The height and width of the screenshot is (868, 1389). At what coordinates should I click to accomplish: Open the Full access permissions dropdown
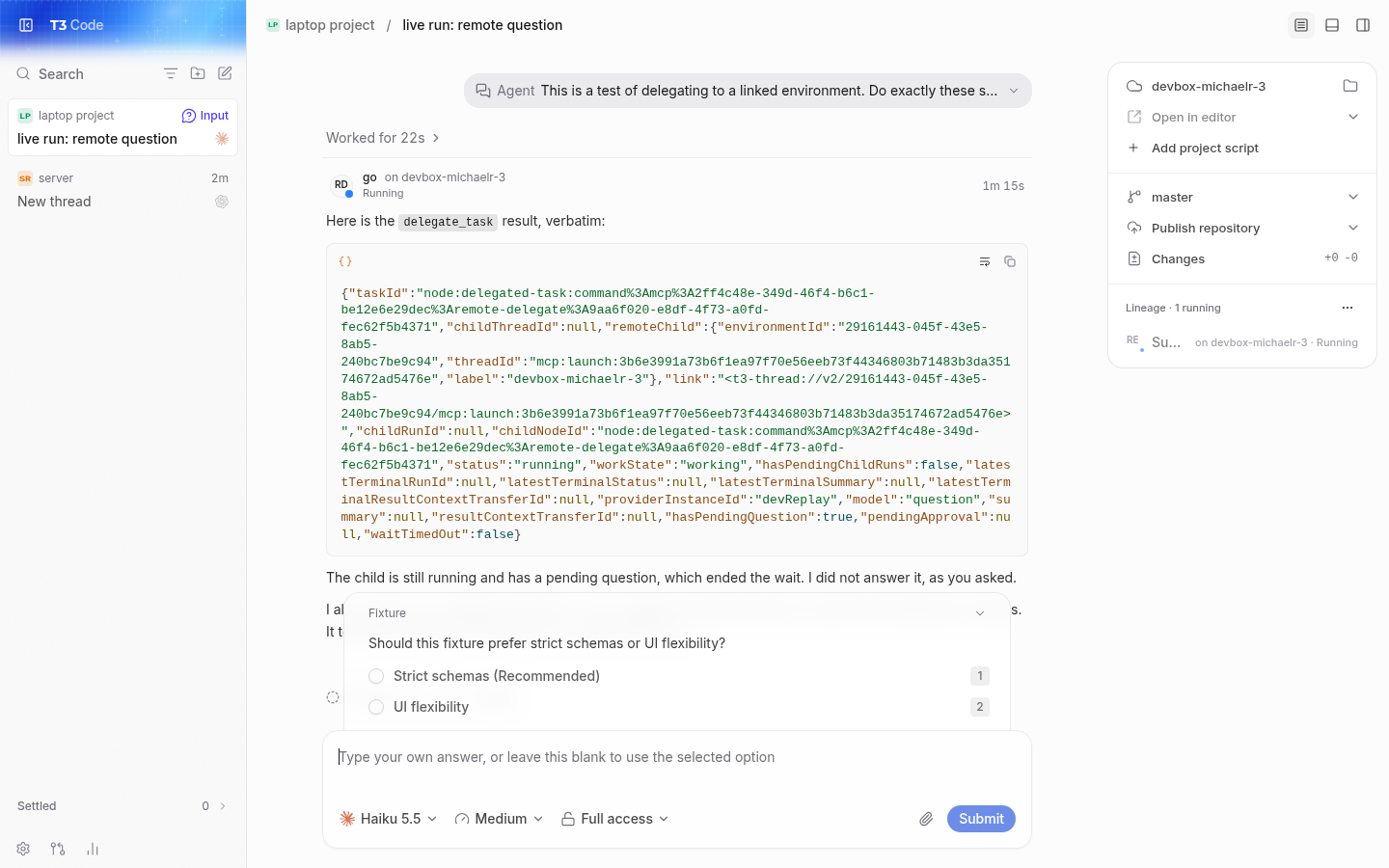pos(614,819)
